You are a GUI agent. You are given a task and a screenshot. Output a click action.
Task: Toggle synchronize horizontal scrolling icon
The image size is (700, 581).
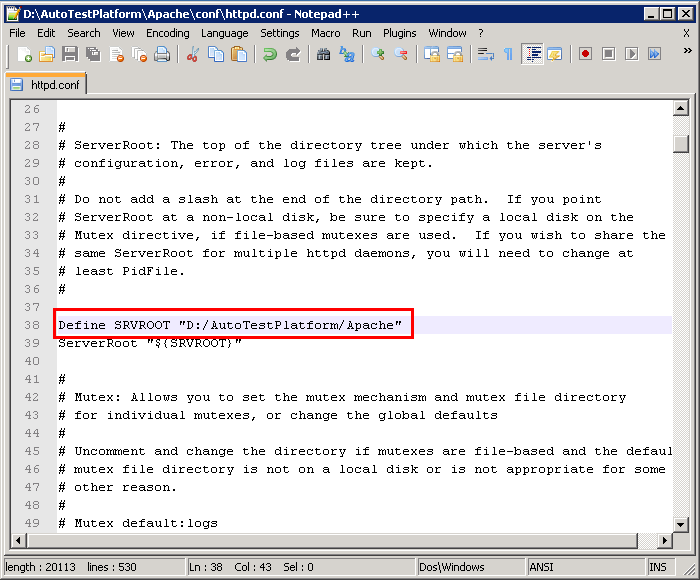tap(455, 54)
